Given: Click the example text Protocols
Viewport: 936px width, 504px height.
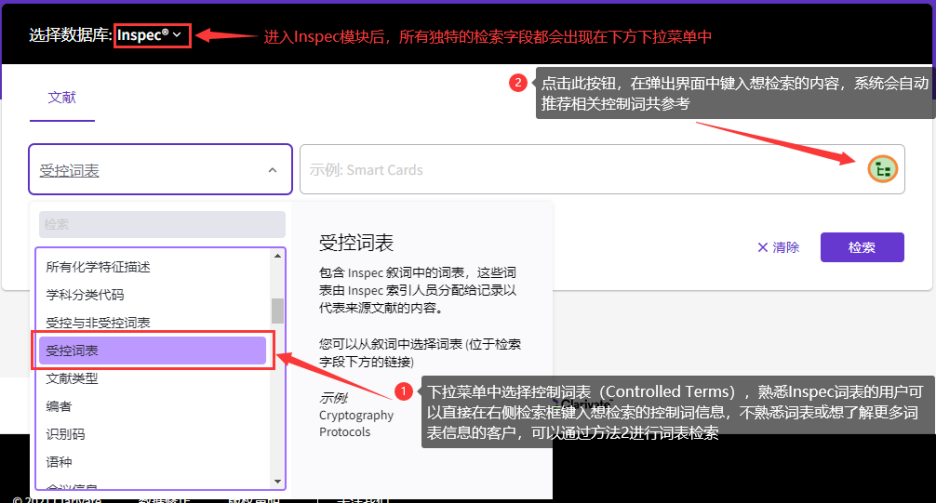Looking at the screenshot, I should 344,432.
